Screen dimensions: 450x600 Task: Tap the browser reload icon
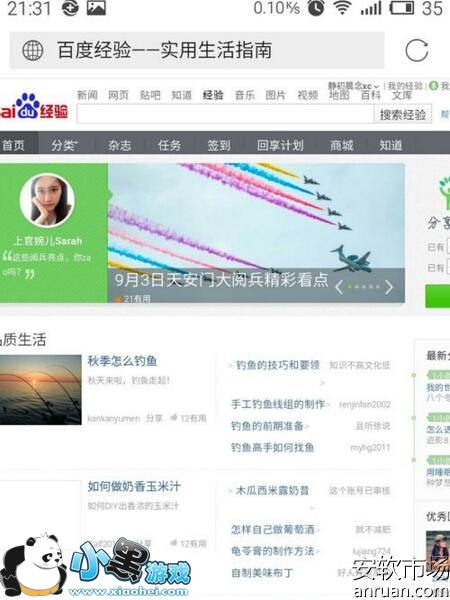(x=416, y=50)
